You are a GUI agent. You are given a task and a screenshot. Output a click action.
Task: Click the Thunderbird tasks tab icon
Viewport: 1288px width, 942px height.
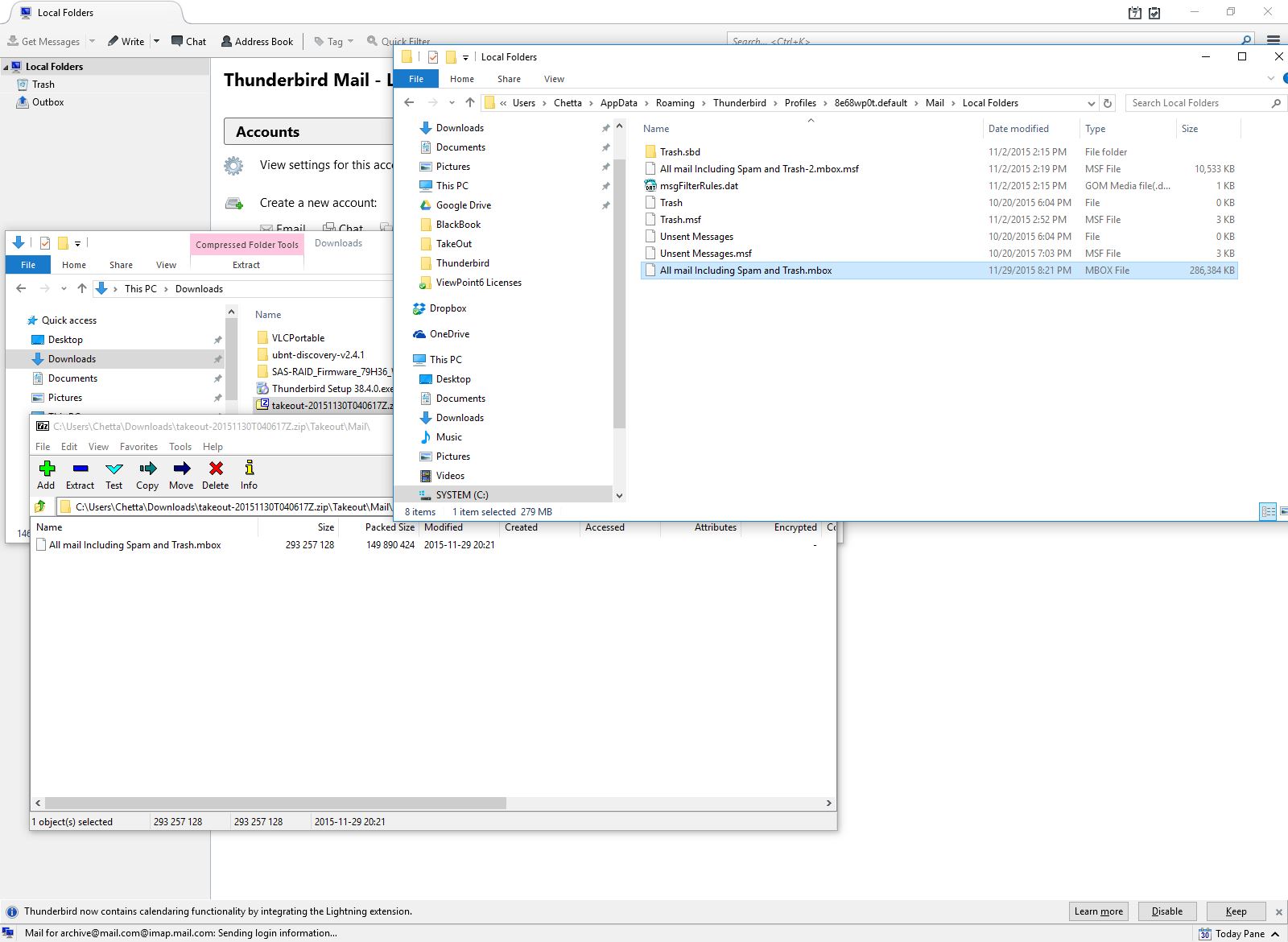1154,13
